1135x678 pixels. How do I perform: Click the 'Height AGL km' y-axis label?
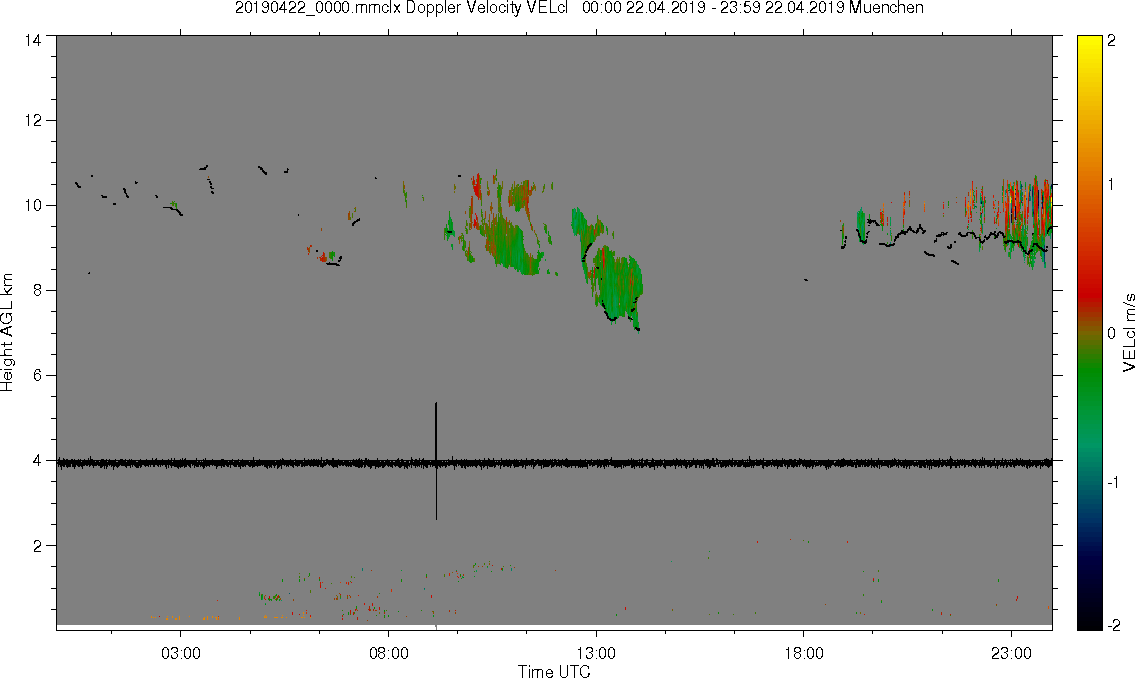(7, 333)
